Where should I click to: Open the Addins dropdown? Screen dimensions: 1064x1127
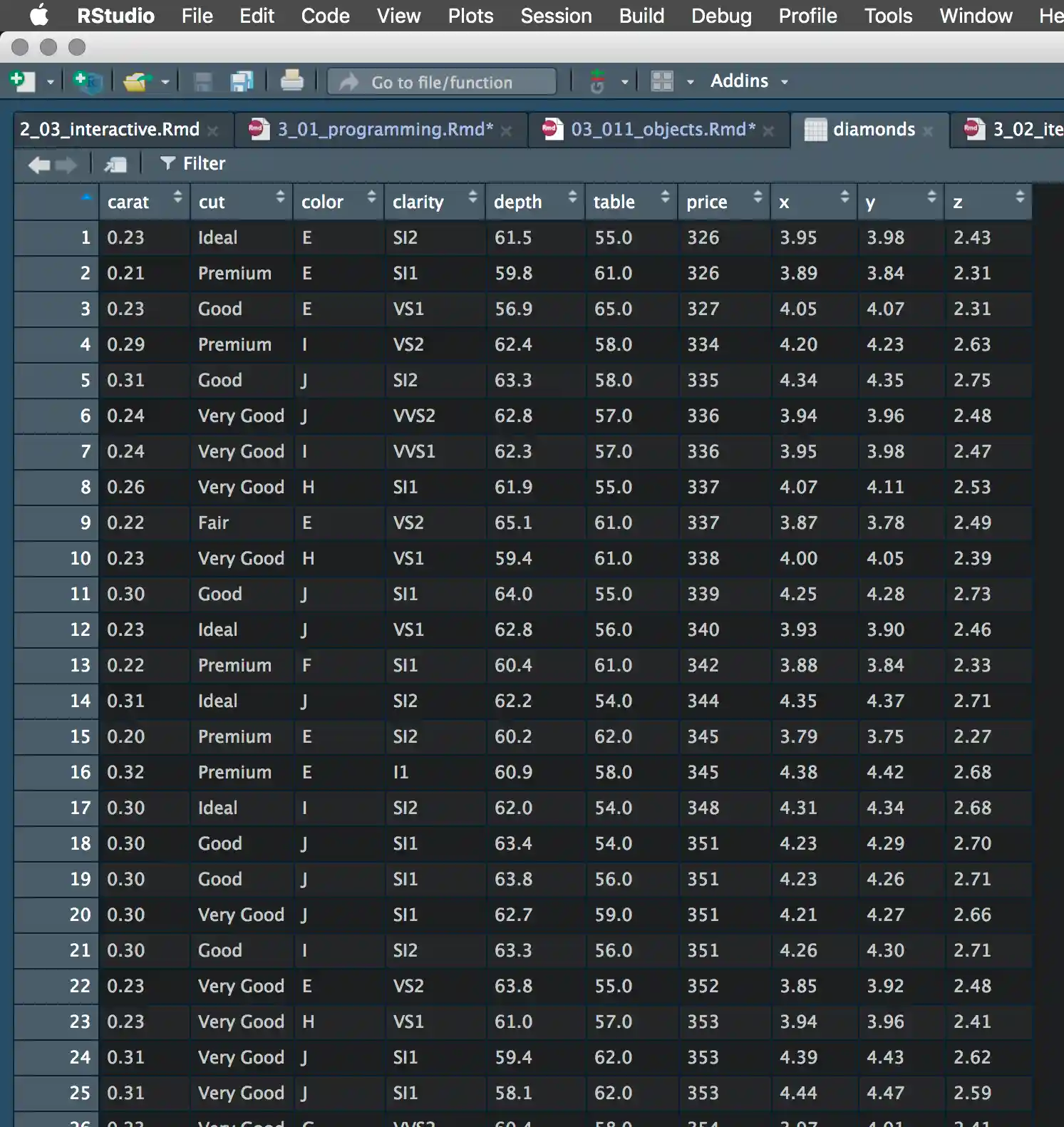pos(748,81)
